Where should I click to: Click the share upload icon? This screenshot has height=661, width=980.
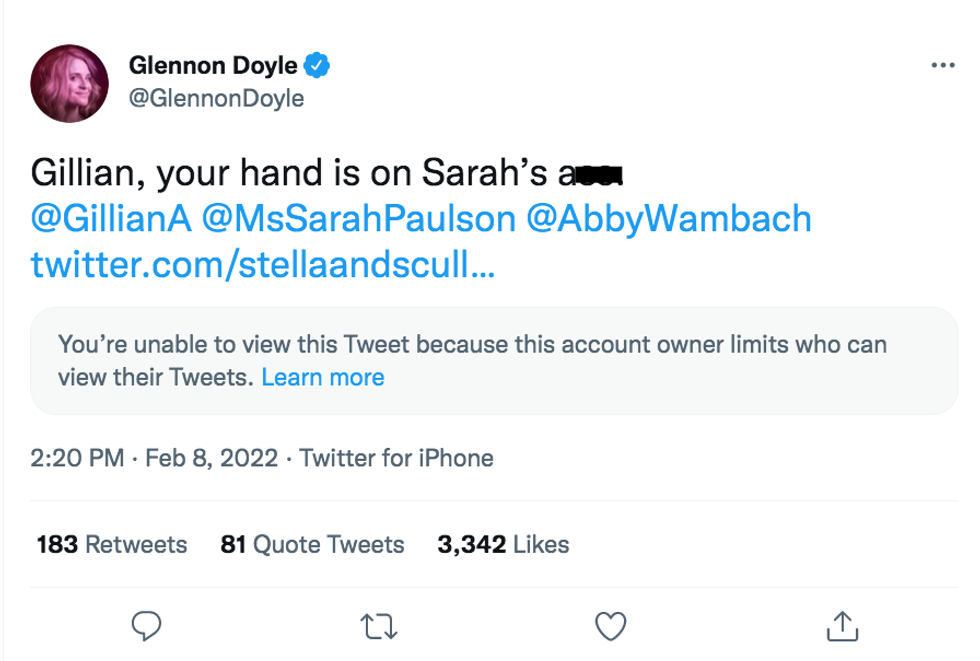(x=842, y=626)
